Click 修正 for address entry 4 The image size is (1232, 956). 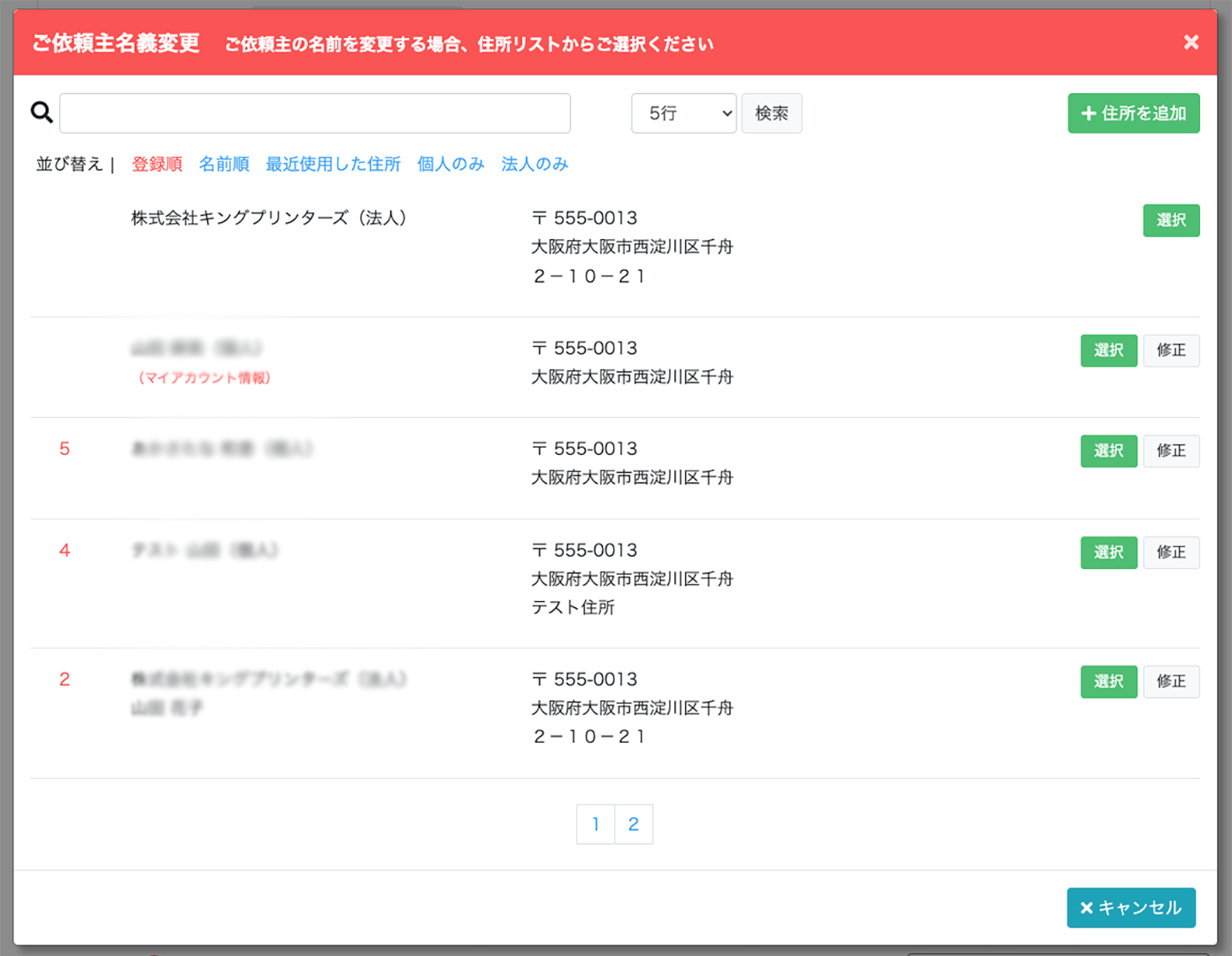click(1170, 552)
